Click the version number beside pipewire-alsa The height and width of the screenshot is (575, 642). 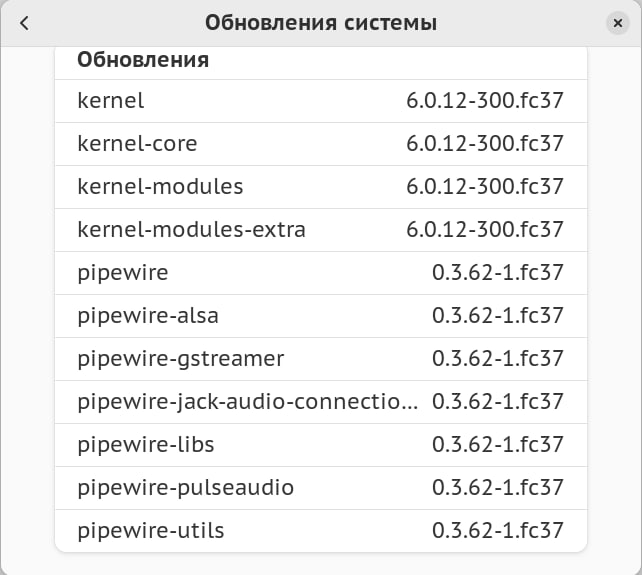coord(498,315)
